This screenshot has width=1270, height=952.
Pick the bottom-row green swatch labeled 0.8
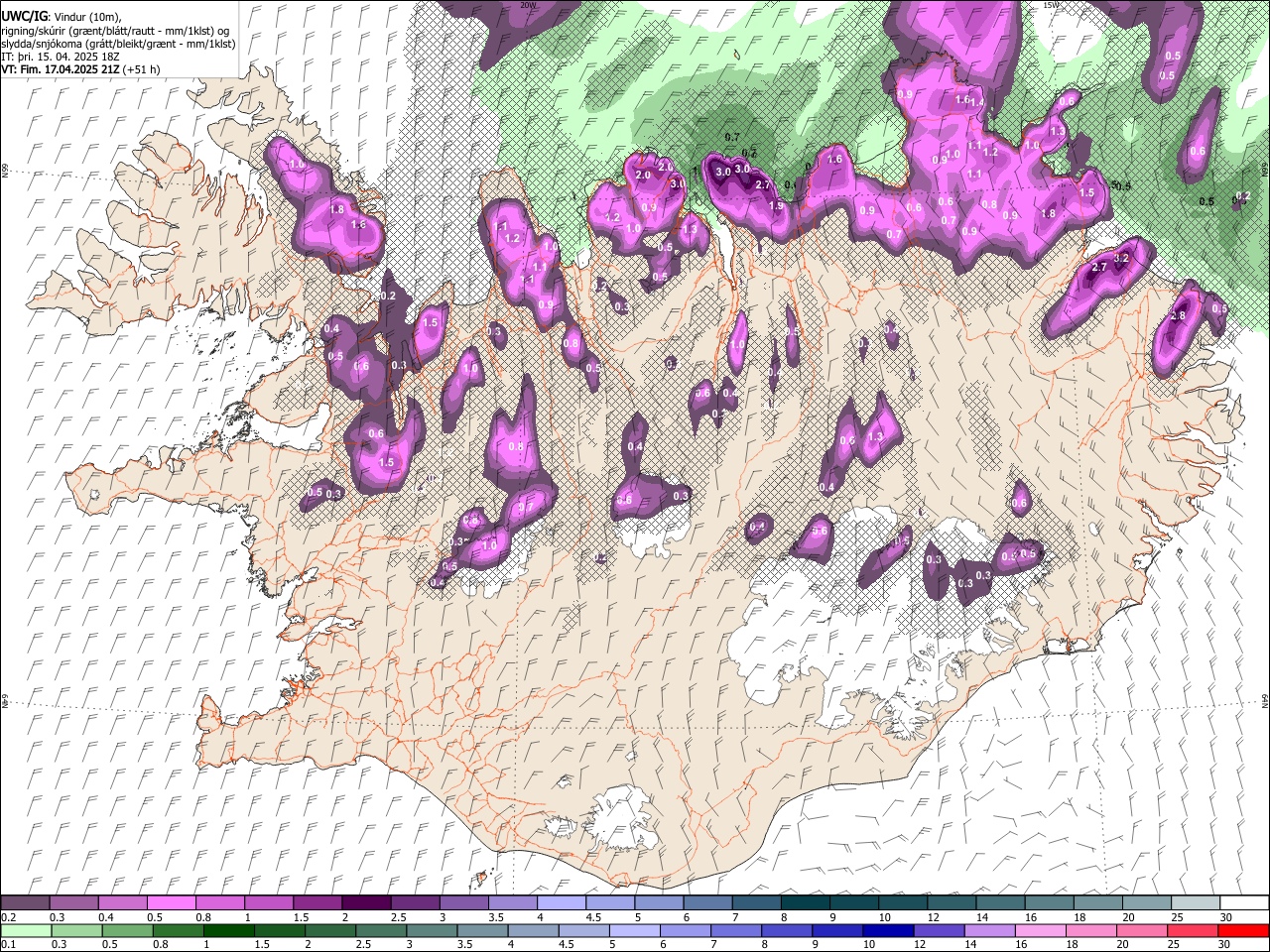[178, 930]
